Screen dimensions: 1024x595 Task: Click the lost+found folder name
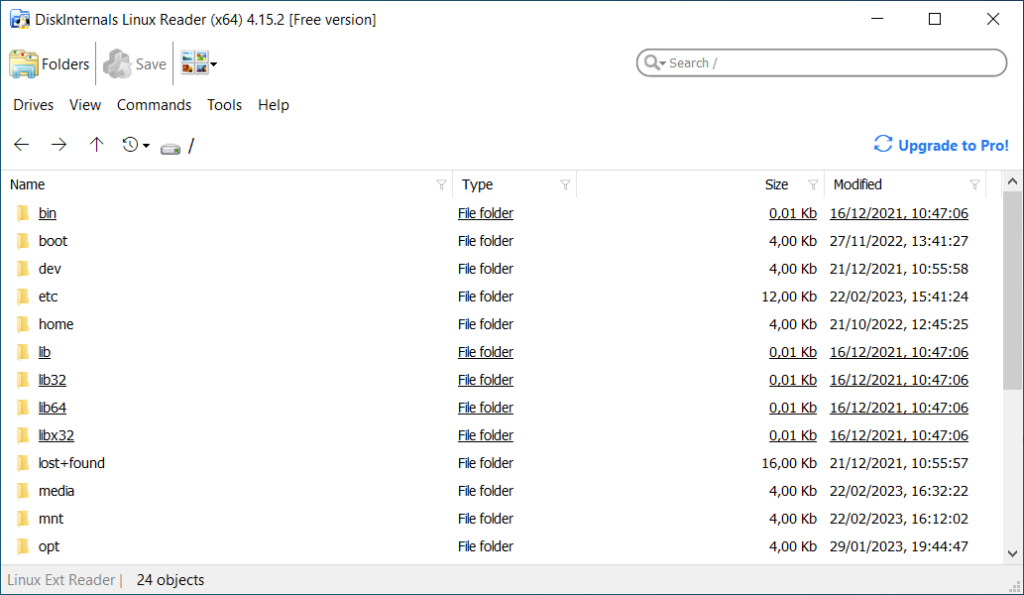(x=71, y=463)
